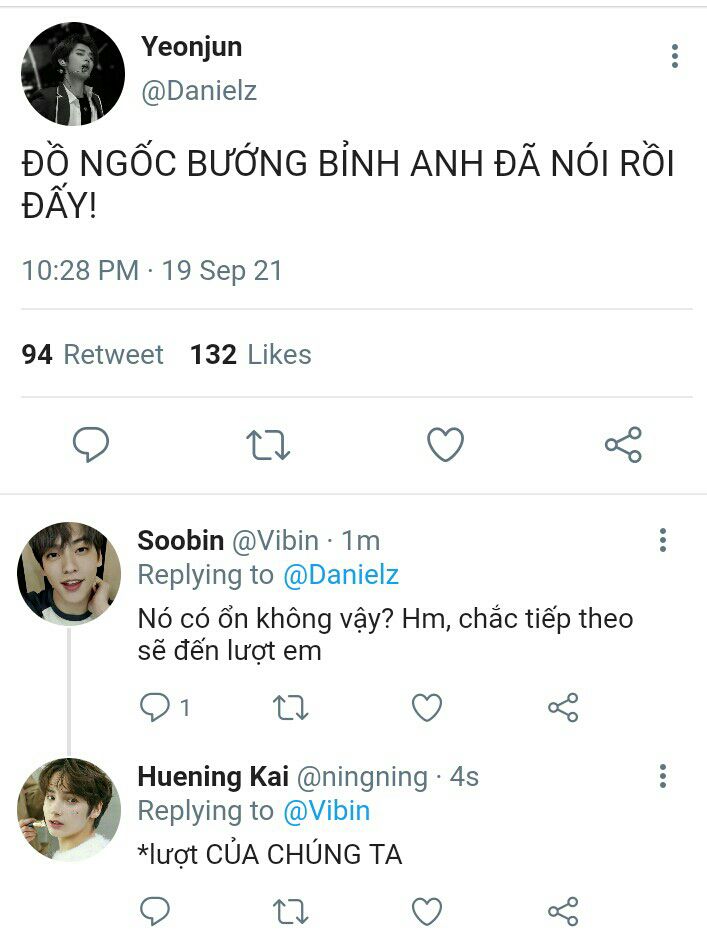Viewport: 707px width, 944px height.
Task: Like Huening Kai's reply
Action: (x=427, y=911)
